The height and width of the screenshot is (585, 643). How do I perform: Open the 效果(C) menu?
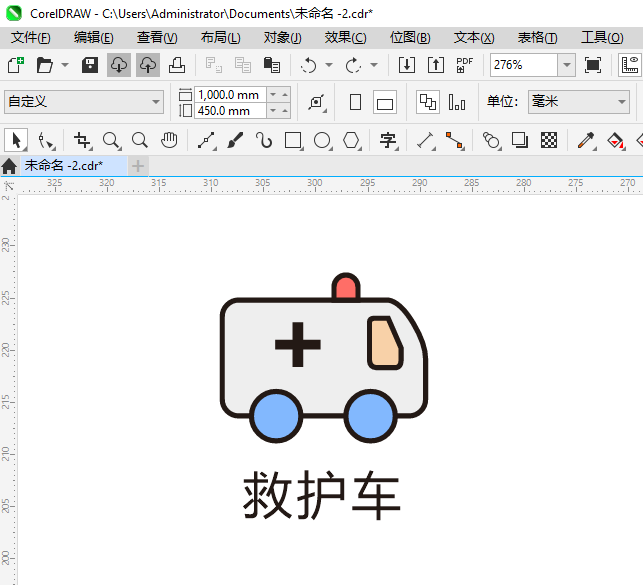[346, 38]
